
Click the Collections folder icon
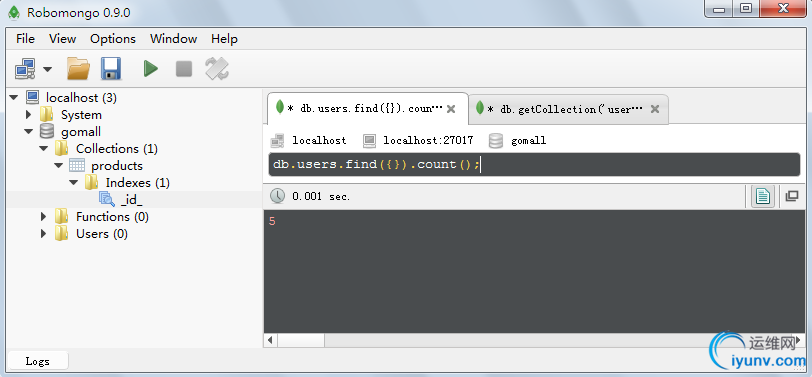pyautogui.click(x=62, y=149)
